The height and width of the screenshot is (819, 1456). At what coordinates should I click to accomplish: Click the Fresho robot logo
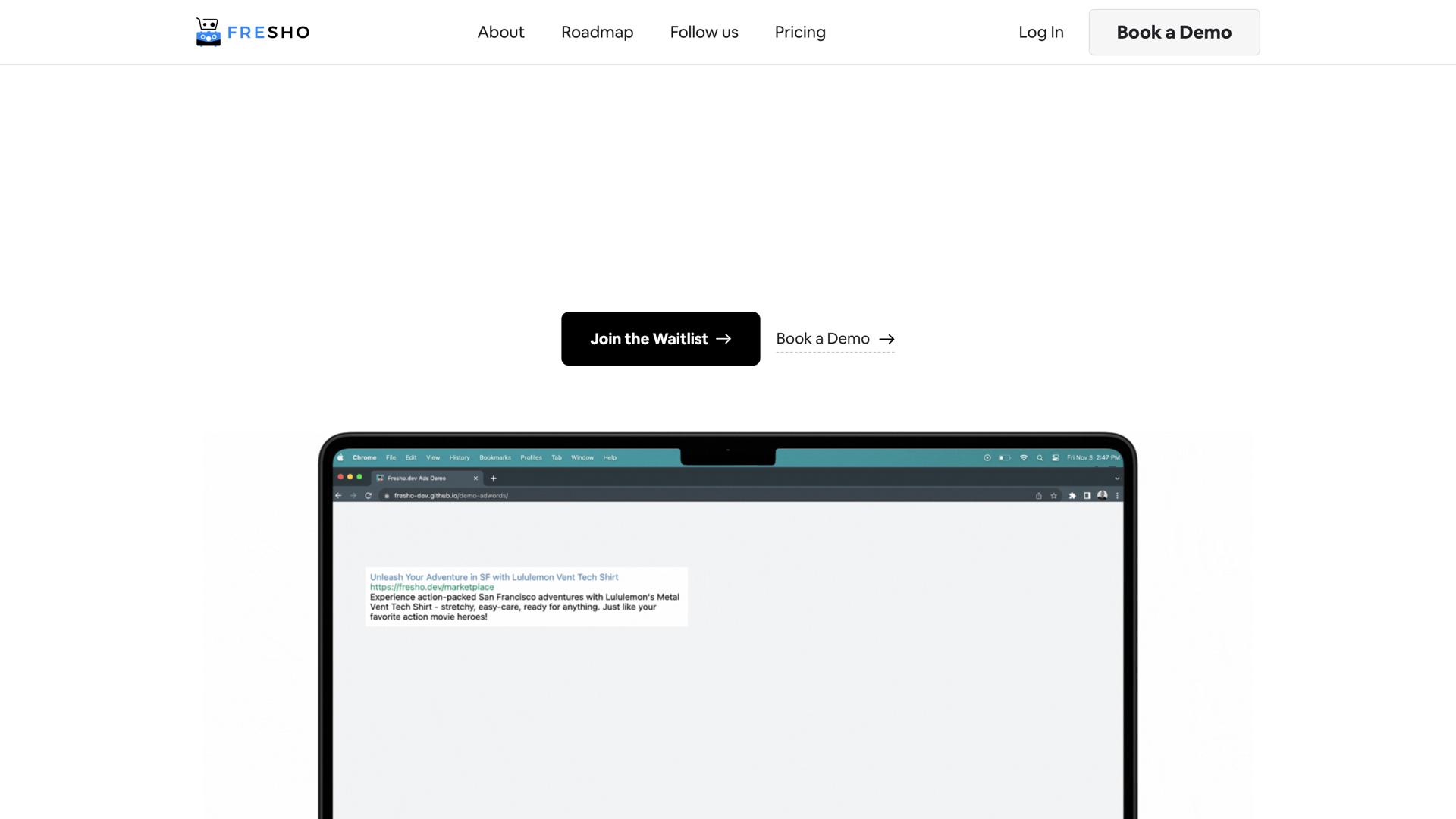pos(209,32)
